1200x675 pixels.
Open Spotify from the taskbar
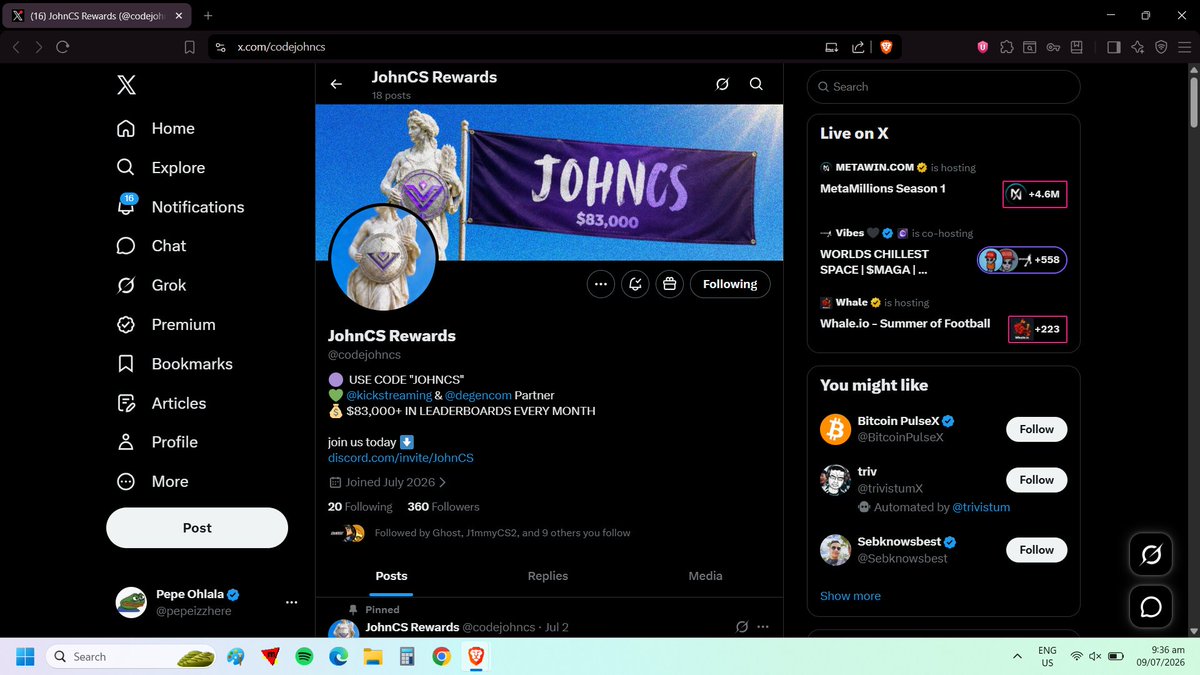(303, 657)
